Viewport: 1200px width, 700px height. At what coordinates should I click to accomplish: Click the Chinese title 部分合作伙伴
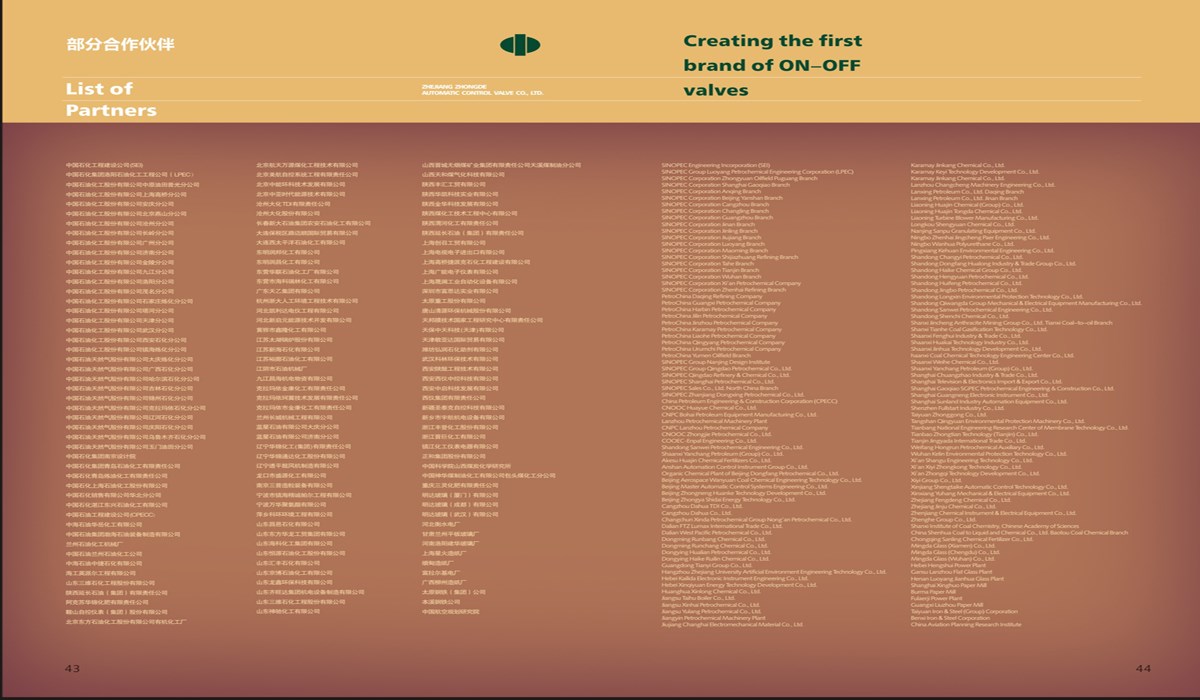(120, 45)
